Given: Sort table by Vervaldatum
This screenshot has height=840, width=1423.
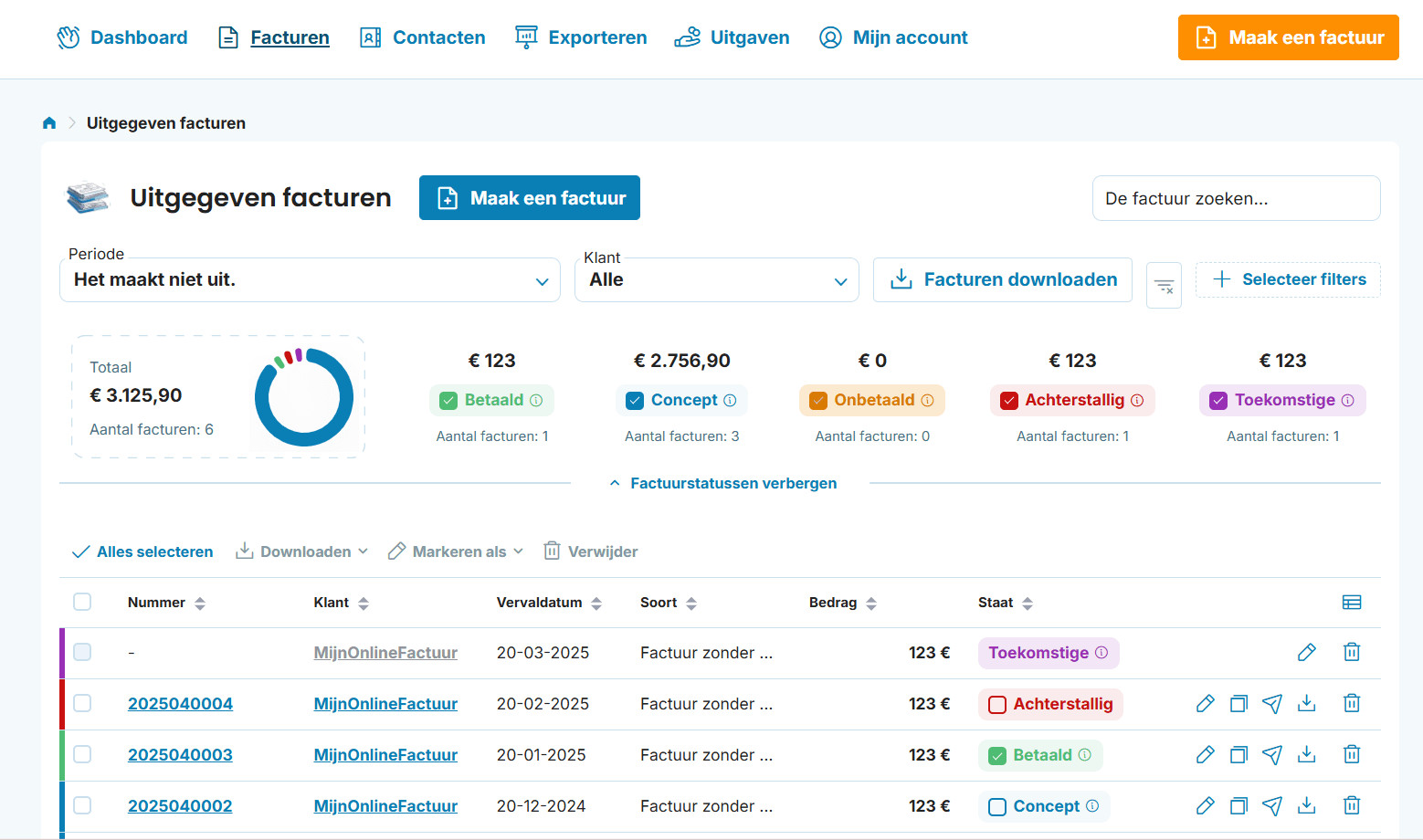Looking at the screenshot, I should click(549, 603).
